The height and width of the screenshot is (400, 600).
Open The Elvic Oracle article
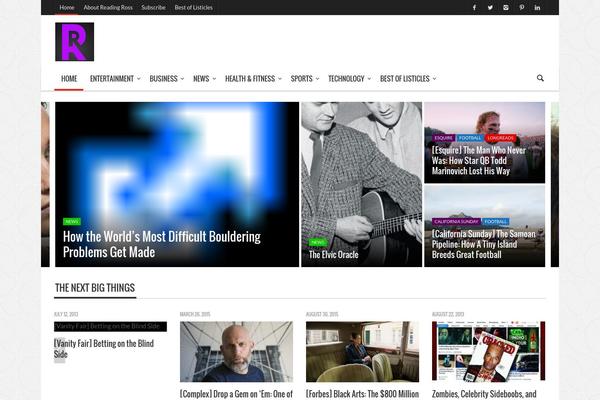pos(333,255)
